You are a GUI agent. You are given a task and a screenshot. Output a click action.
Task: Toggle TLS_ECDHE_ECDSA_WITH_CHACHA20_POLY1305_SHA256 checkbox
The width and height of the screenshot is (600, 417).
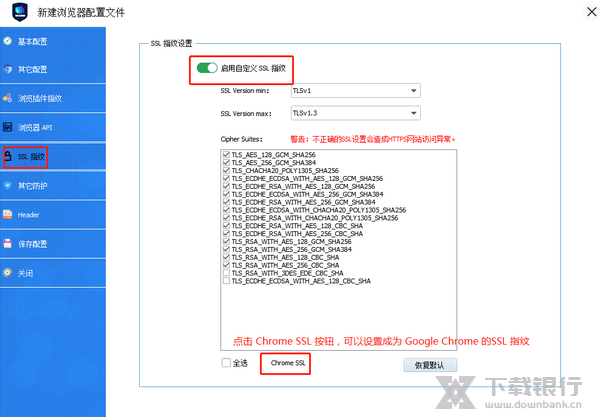click(226, 210)
